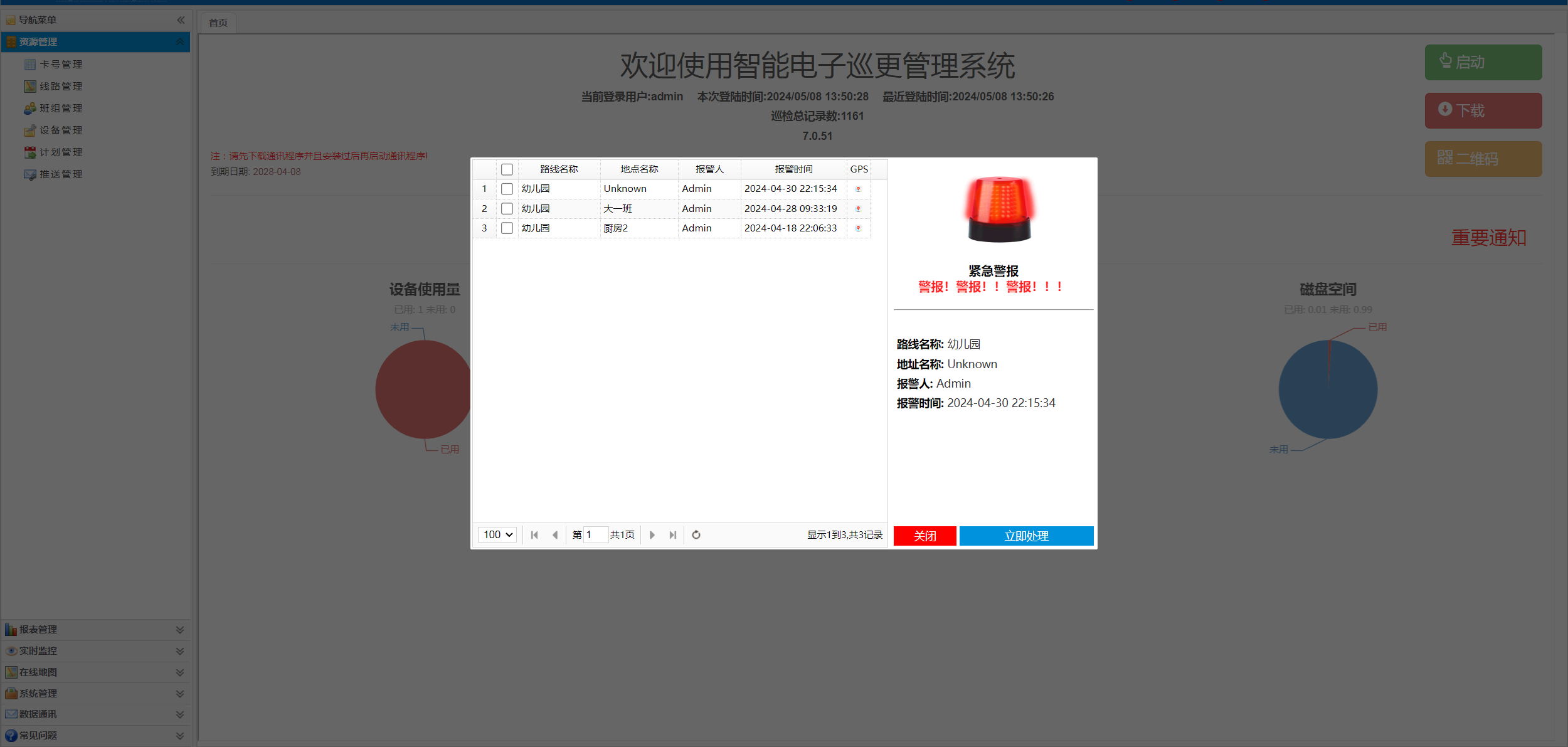The width and height of the screenshot is (1568, 747).
Task: Click the blue 磁盘空间 pie chart
Action: pos(1328,389)
